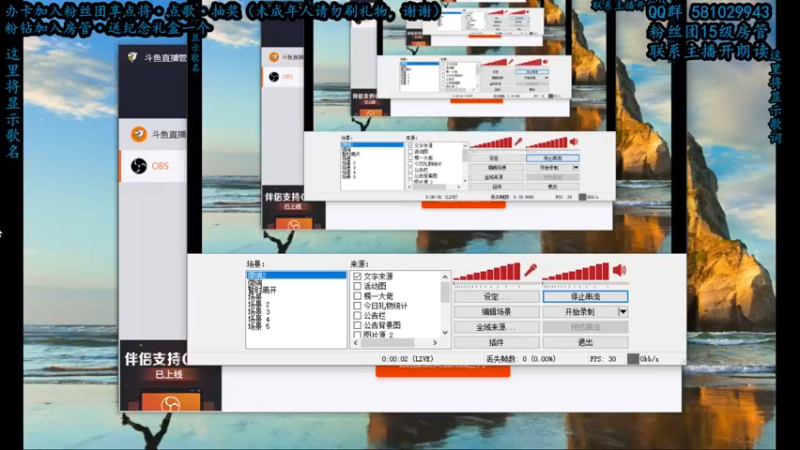Click the sources list horizontal scrollbar thumb
This screenshot has width=800, height=450.
[x=388, y=343]
